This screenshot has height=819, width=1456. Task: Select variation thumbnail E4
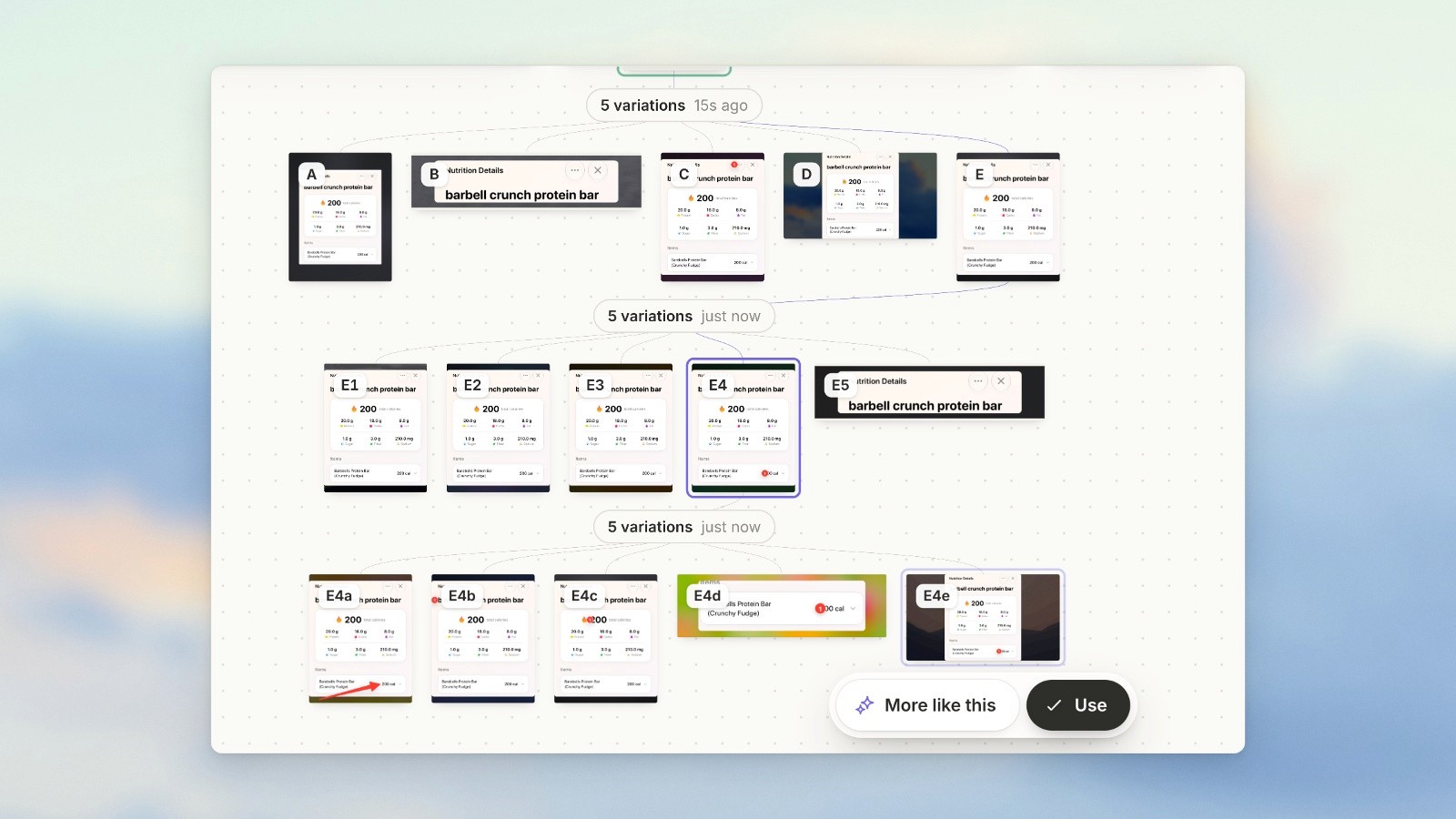point(743,428)
